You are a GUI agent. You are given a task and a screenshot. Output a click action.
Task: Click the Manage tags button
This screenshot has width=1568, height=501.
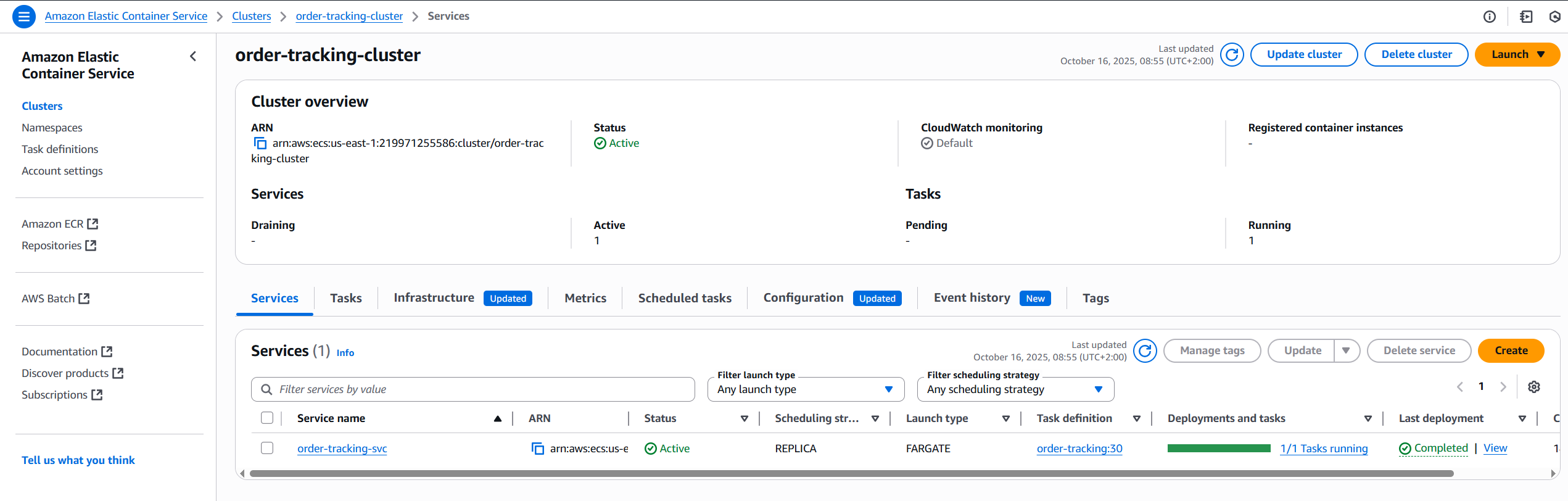[x=1212, y=351]
